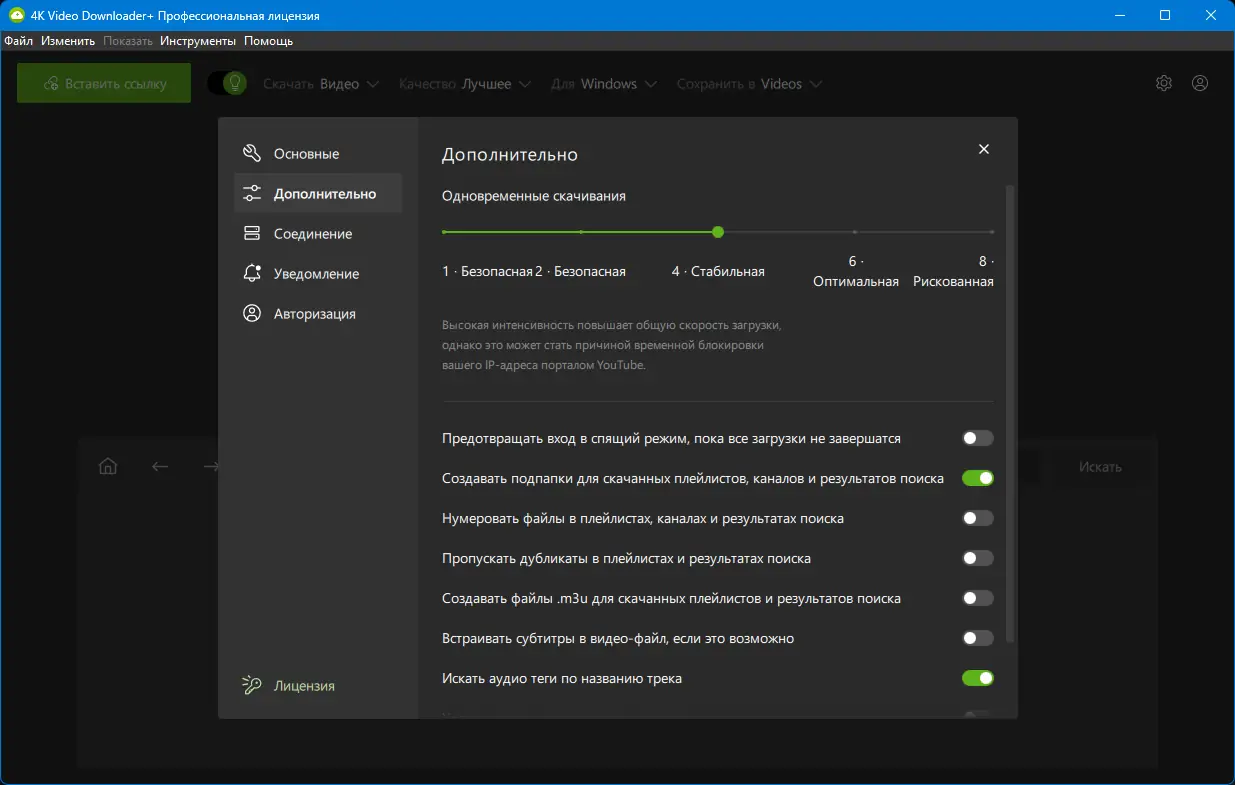Close the settings dialog with X
The height and width of the screenshot is (785, 1235).
coord(984,149)
